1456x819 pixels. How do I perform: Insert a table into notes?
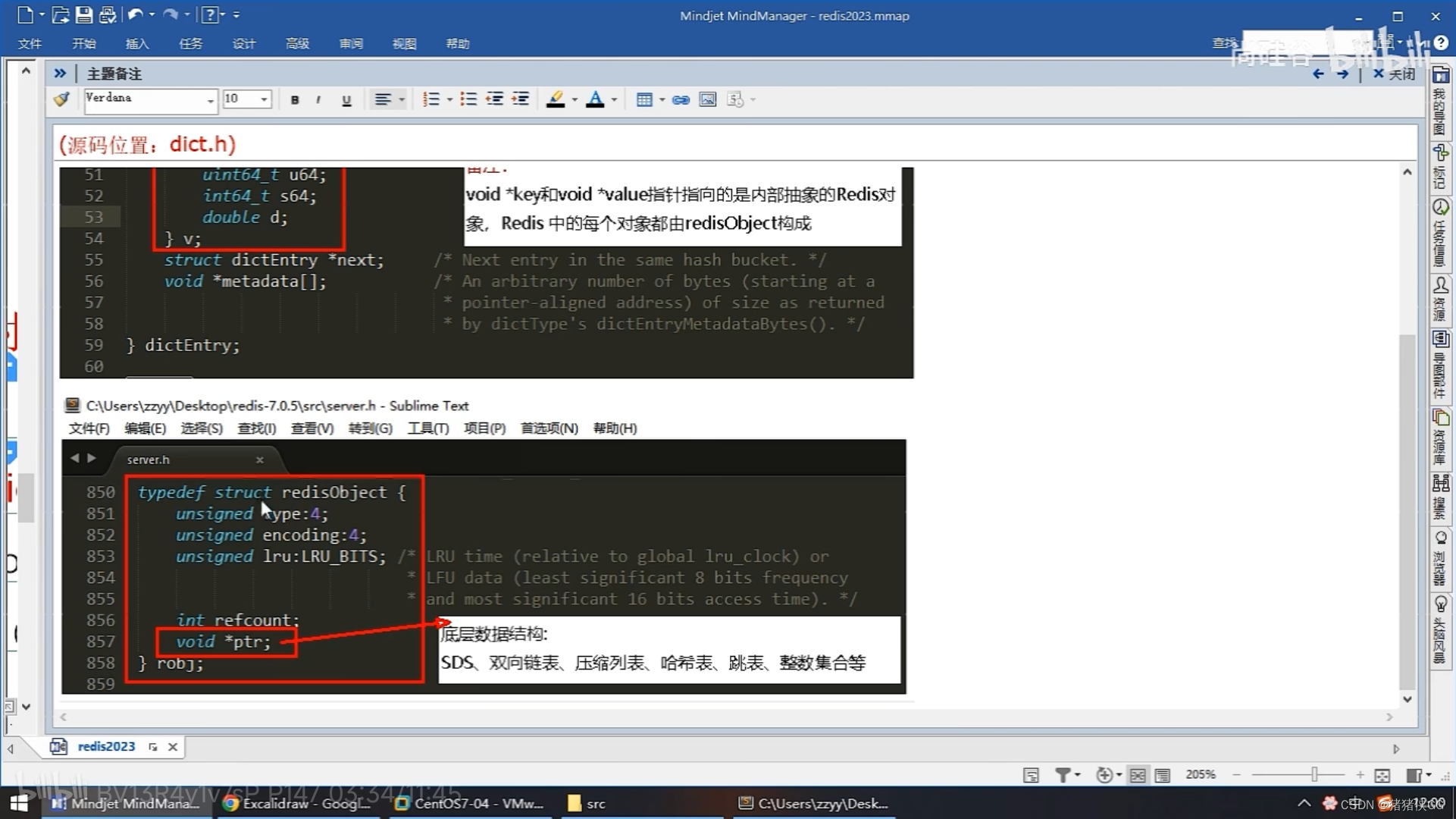coord(644,99)
